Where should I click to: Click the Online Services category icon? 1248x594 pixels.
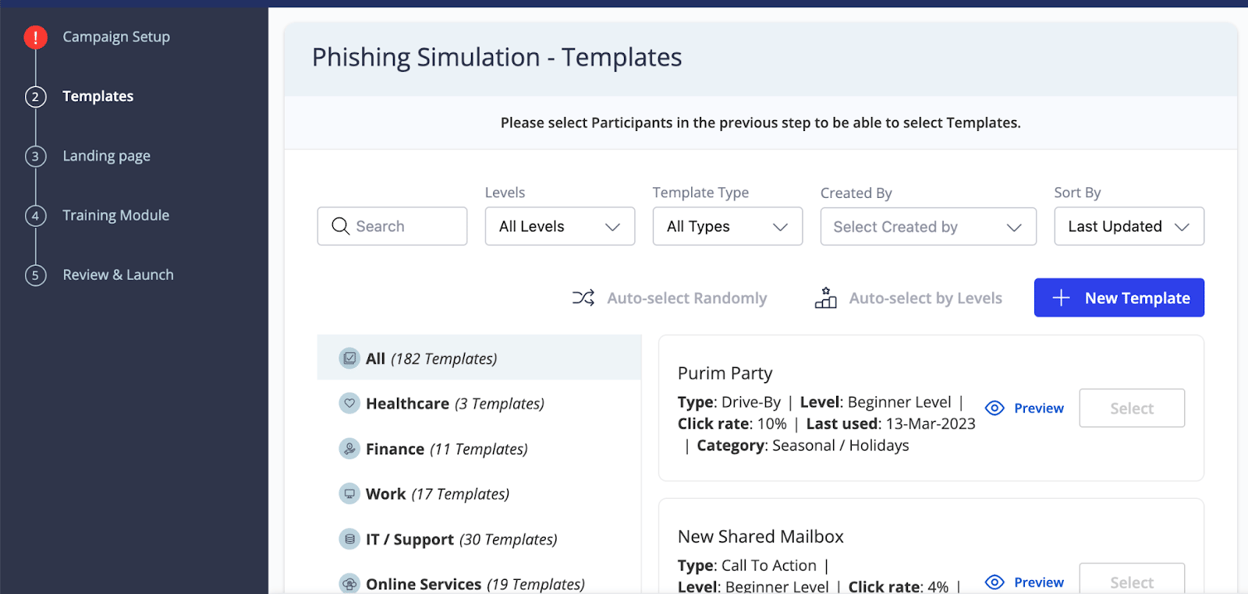click(x=349, y=584)
